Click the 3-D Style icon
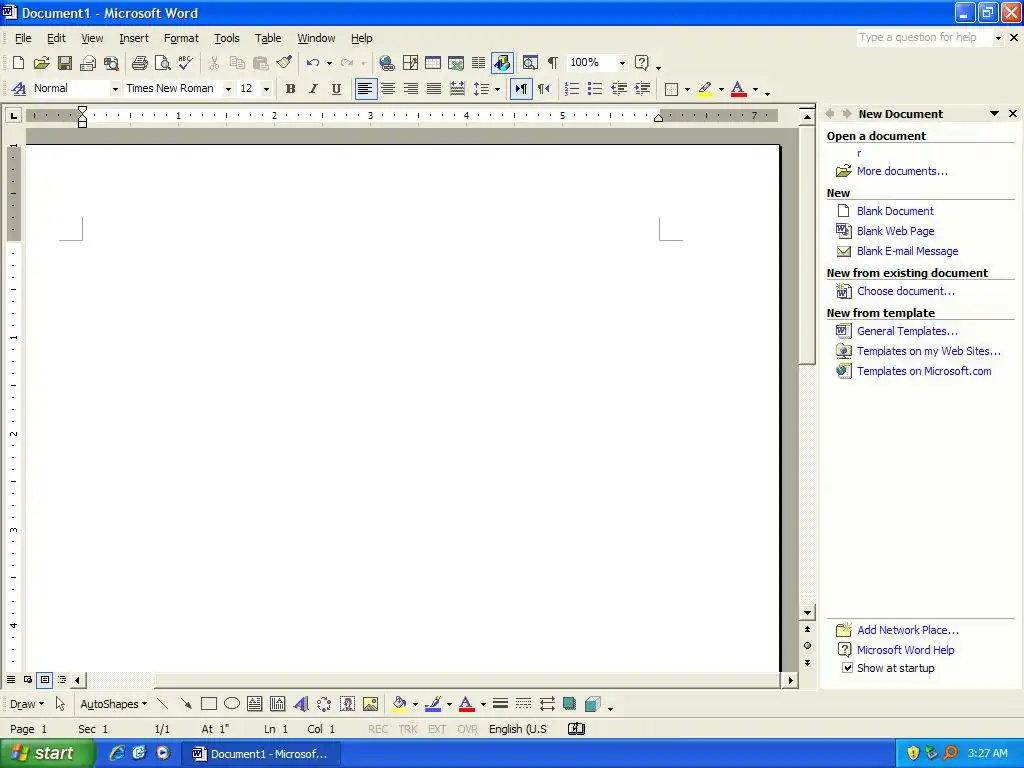The width and height of the screenshot is (1024, 768). point(593,704)
